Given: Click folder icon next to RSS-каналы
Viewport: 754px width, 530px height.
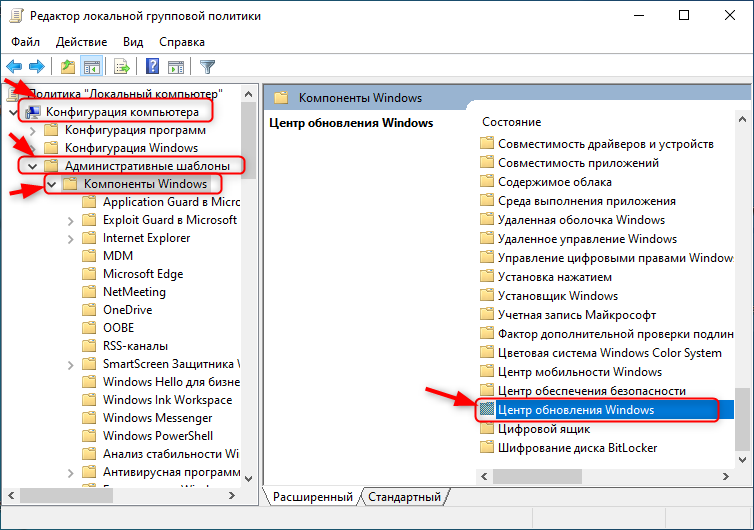Looking at the screenshot, I should 89,346.
